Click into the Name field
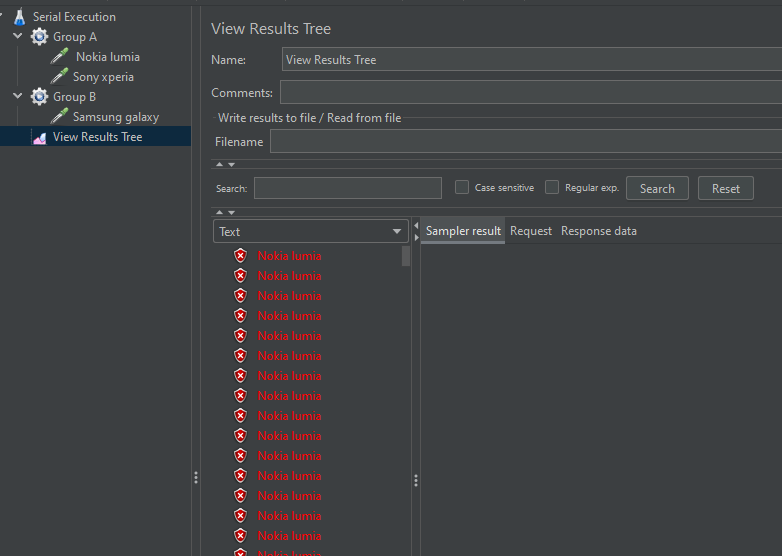Image resolution: width=782 pixels, height=556 pixels. pyautogui.click(x=532, y=59)
